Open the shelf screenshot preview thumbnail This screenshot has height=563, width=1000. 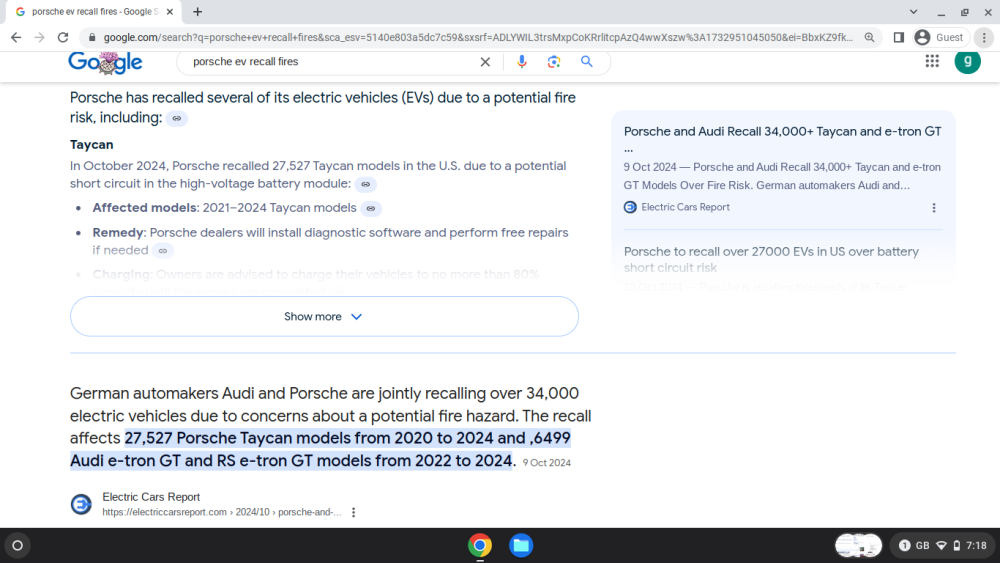[858, 546]
